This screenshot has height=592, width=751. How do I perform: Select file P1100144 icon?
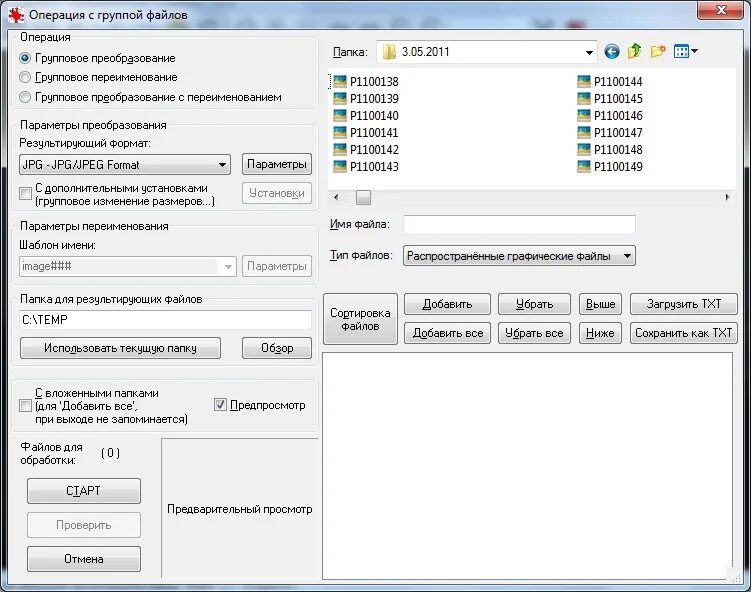tap(584, 81)
